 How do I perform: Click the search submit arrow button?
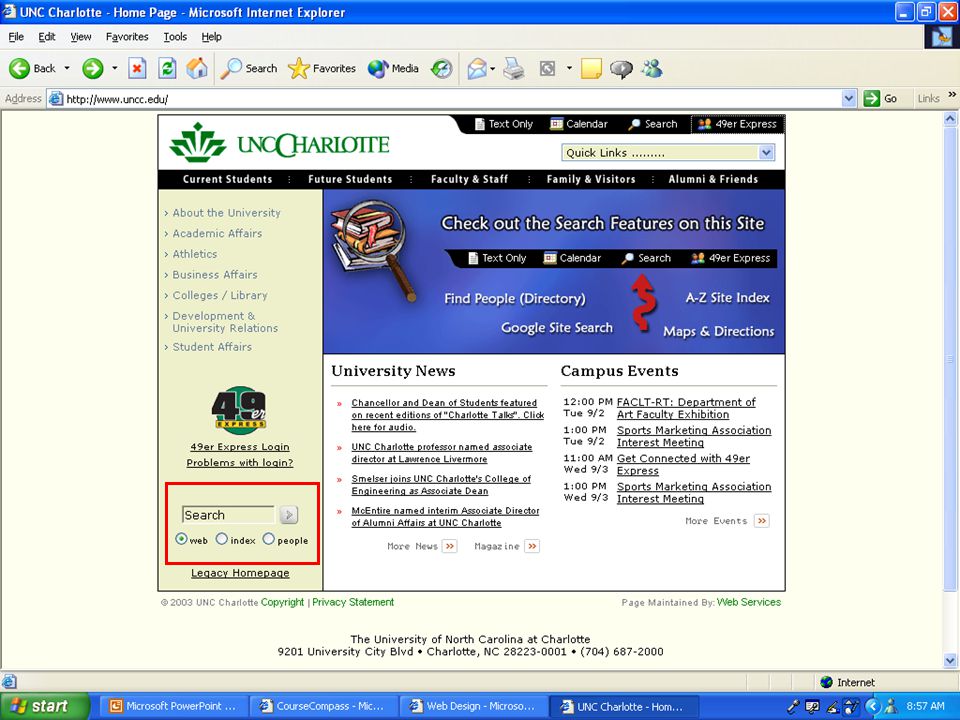tap(289, 515)
